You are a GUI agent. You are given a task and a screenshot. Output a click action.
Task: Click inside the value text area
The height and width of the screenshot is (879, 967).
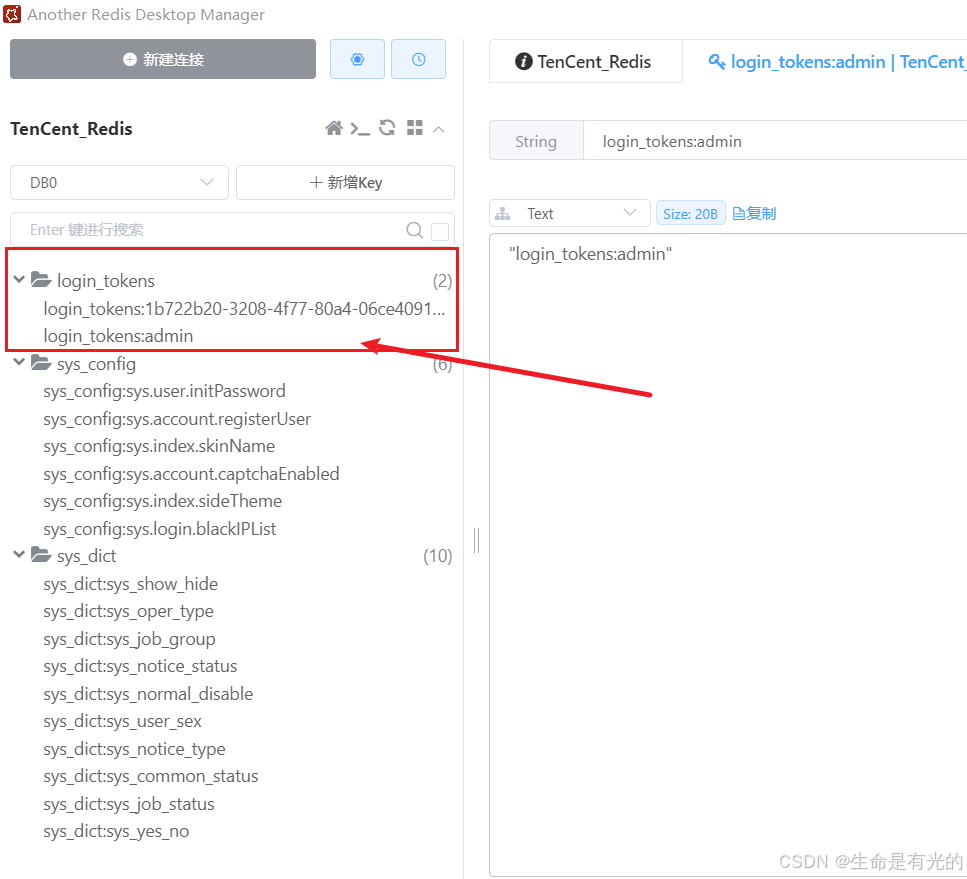(728, 555)
